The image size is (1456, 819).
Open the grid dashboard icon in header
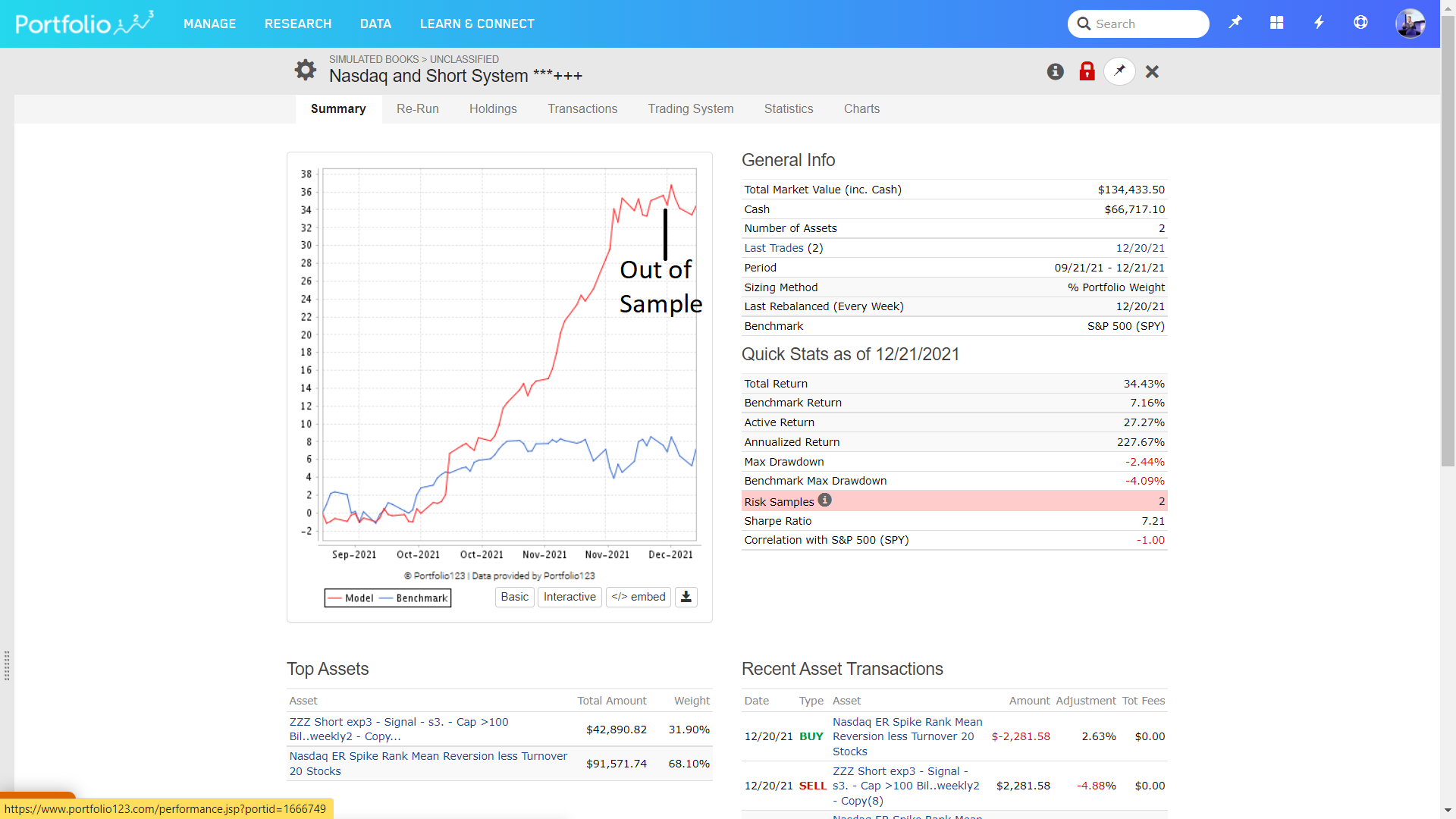tap(1277, 23)
